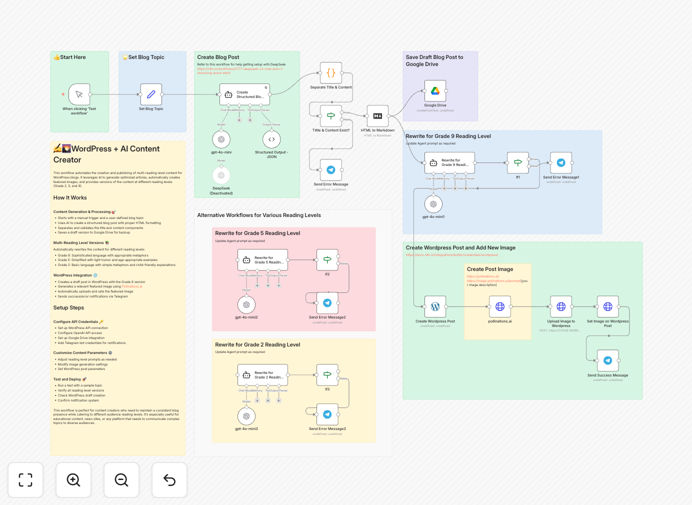Click 'Alternative Workflows for Various Reading Levels' heading
This screenshot has width=692, height=505.
259,215
